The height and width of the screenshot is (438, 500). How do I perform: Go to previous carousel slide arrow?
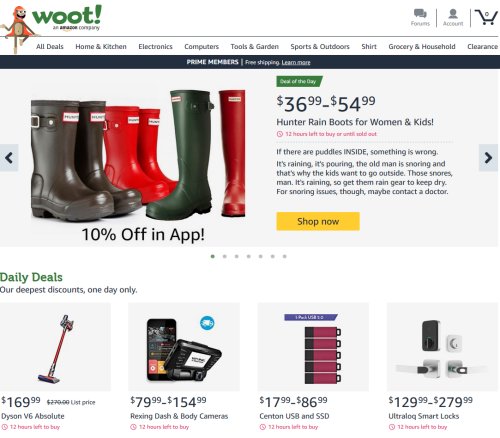coord(9,158)
